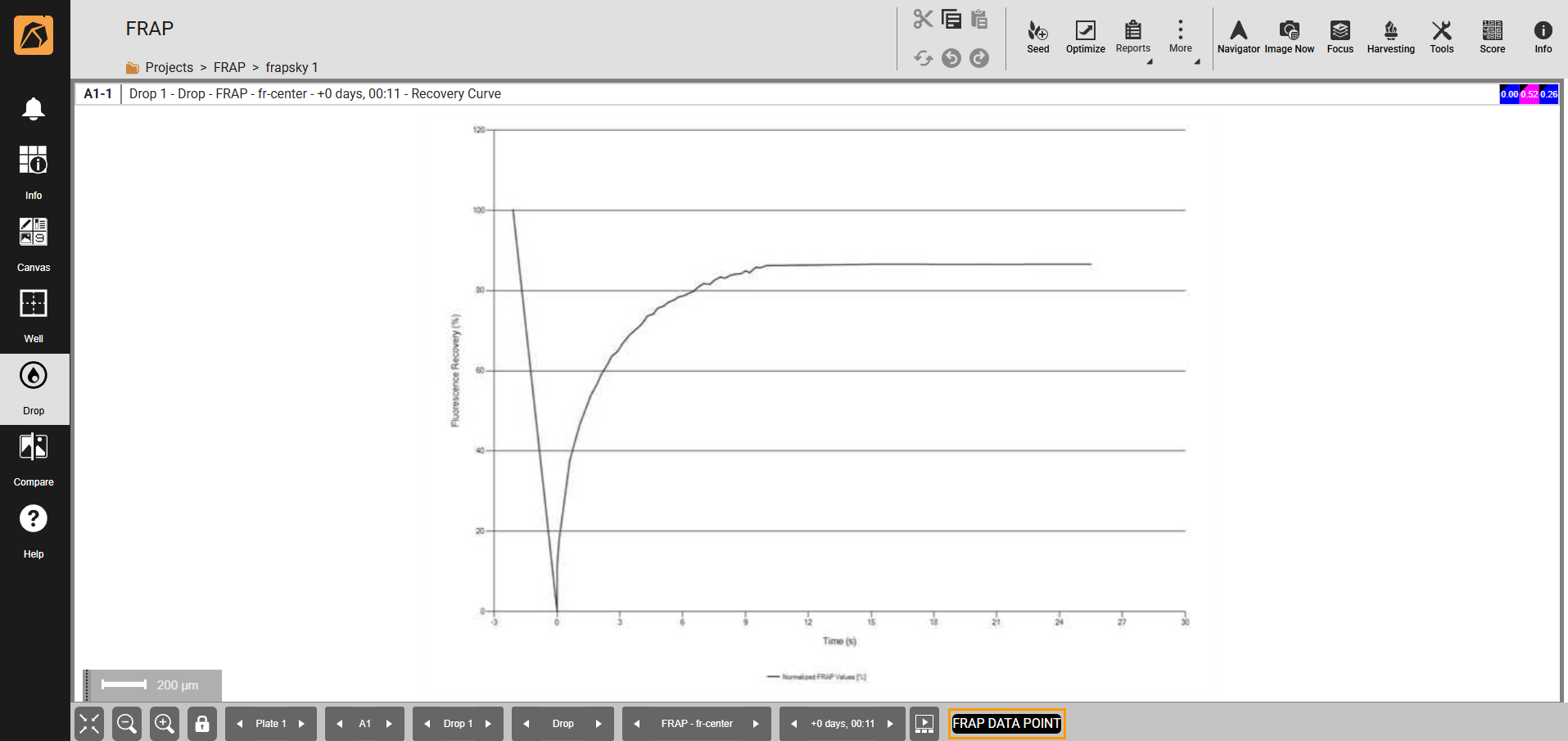Go to next Plate with right arrow
The image size is (1568, 741).
point(301,724)
